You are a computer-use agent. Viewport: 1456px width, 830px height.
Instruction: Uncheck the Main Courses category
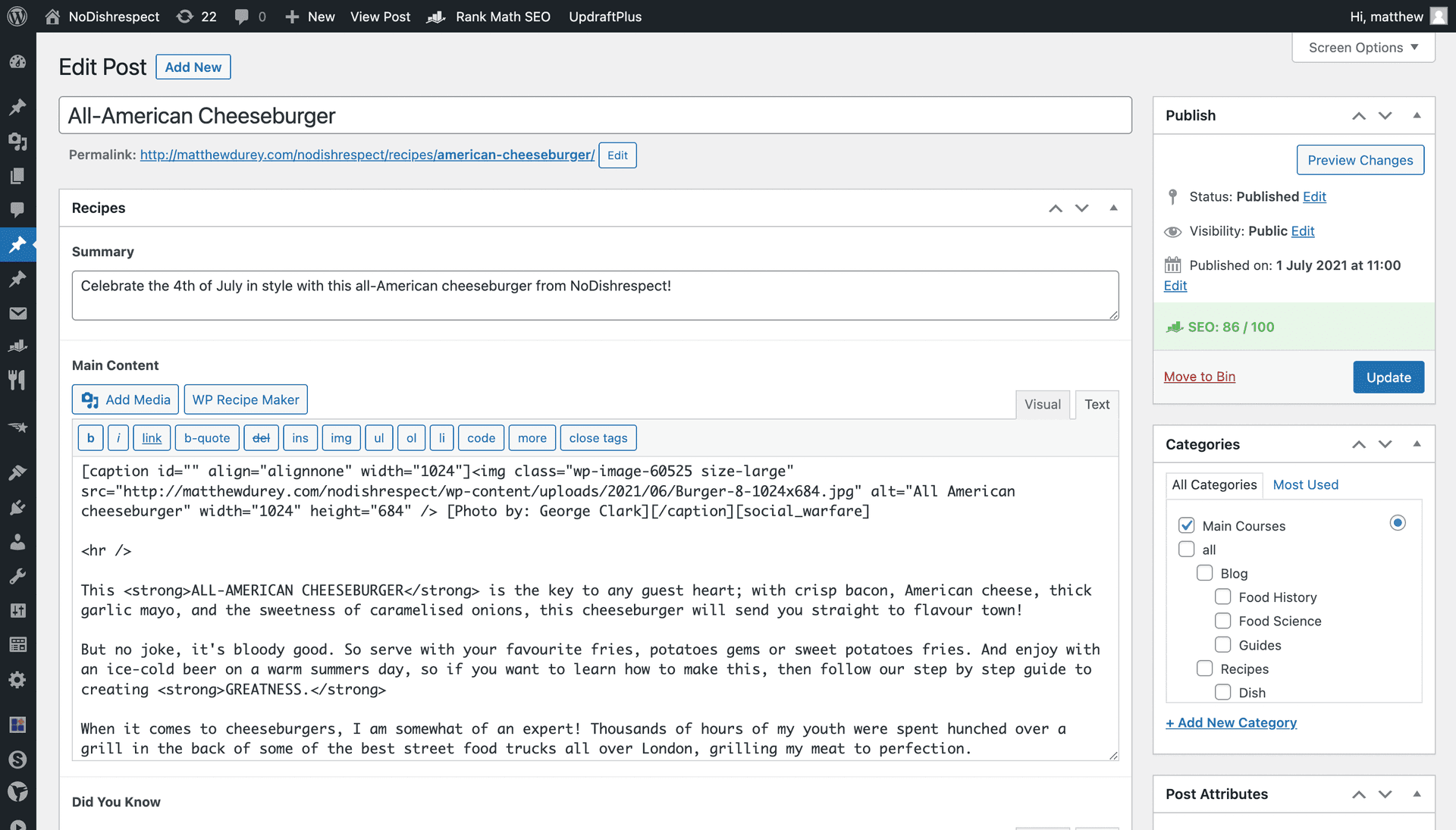coord(1186,525)
